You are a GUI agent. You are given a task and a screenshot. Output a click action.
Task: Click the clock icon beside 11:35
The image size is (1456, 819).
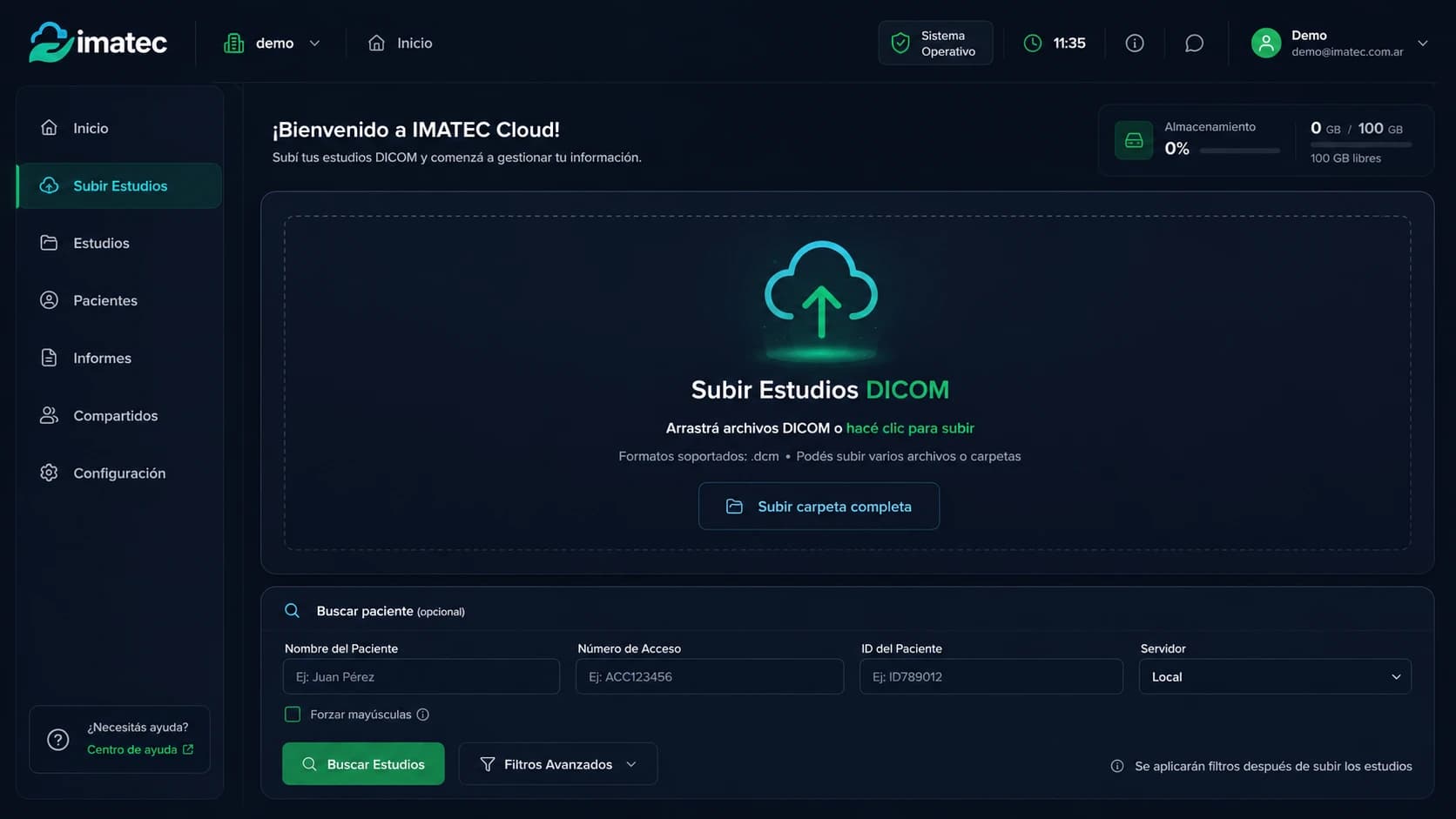(x=1033, y=43)
